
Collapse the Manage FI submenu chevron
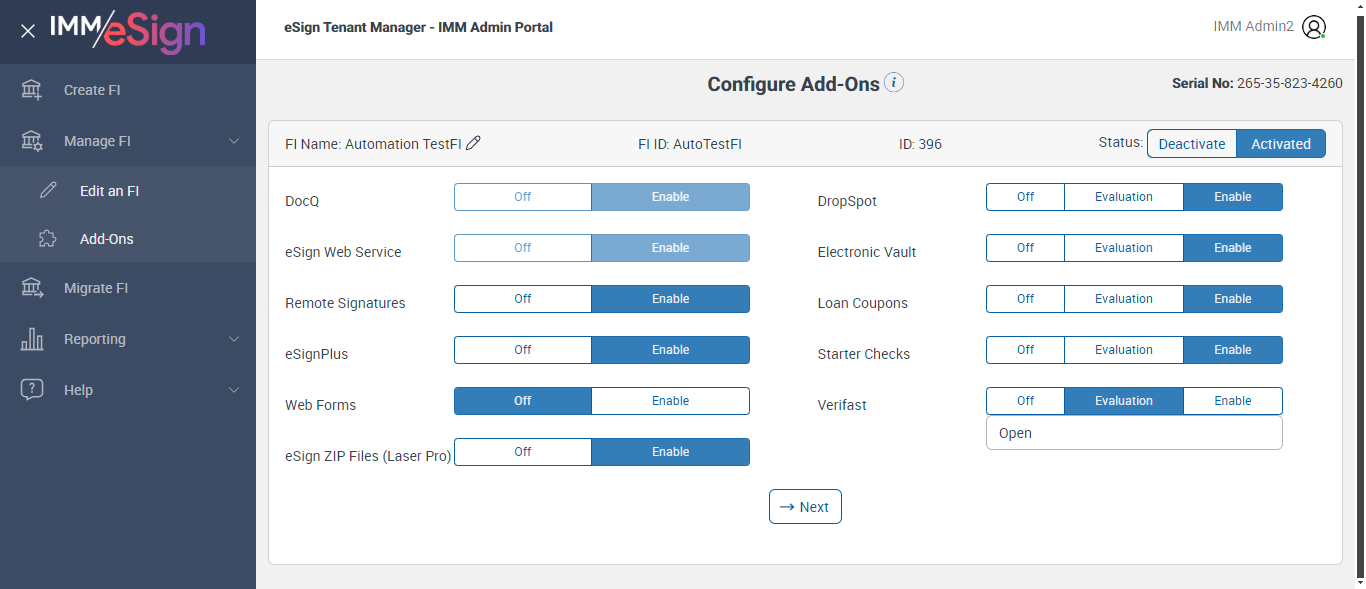(234, 141)
